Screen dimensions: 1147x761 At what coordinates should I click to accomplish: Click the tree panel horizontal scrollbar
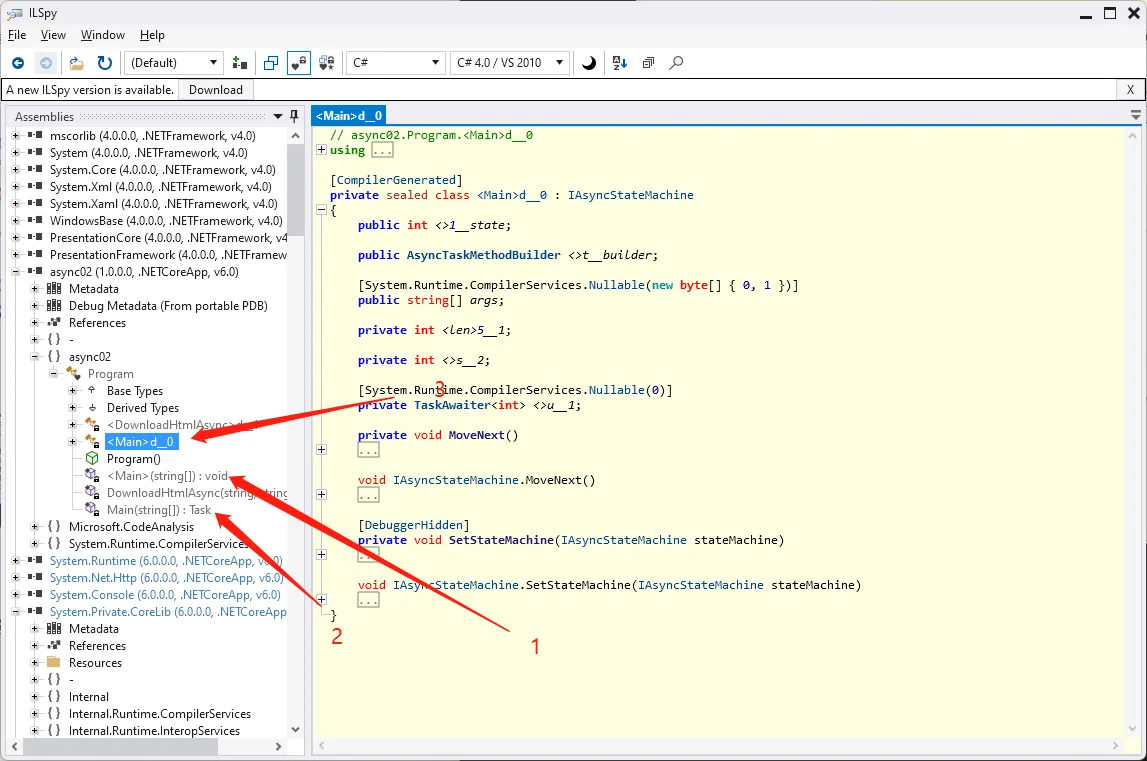click(121, 746)
